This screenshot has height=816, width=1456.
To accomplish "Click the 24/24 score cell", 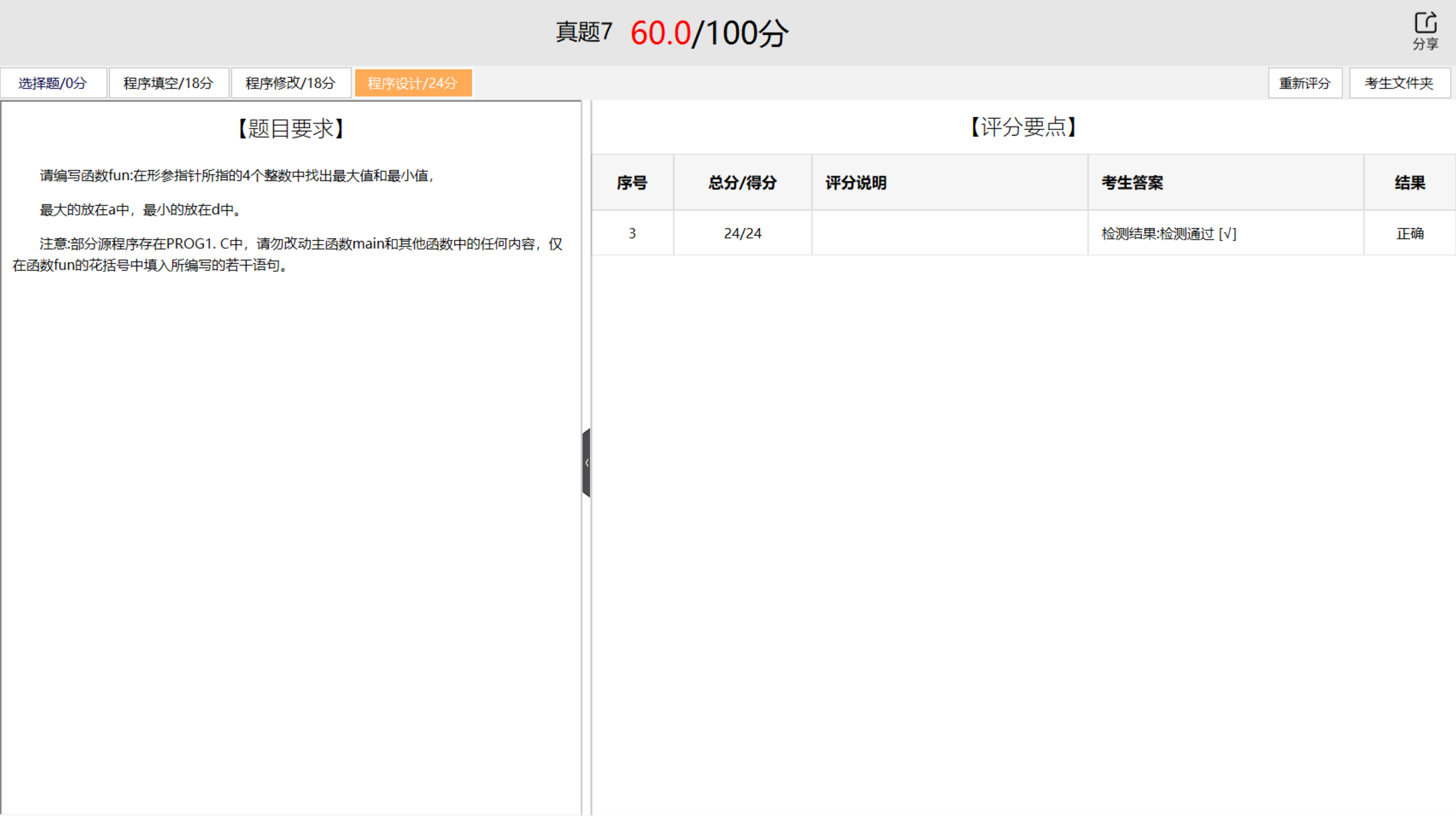I will (743, 233).
